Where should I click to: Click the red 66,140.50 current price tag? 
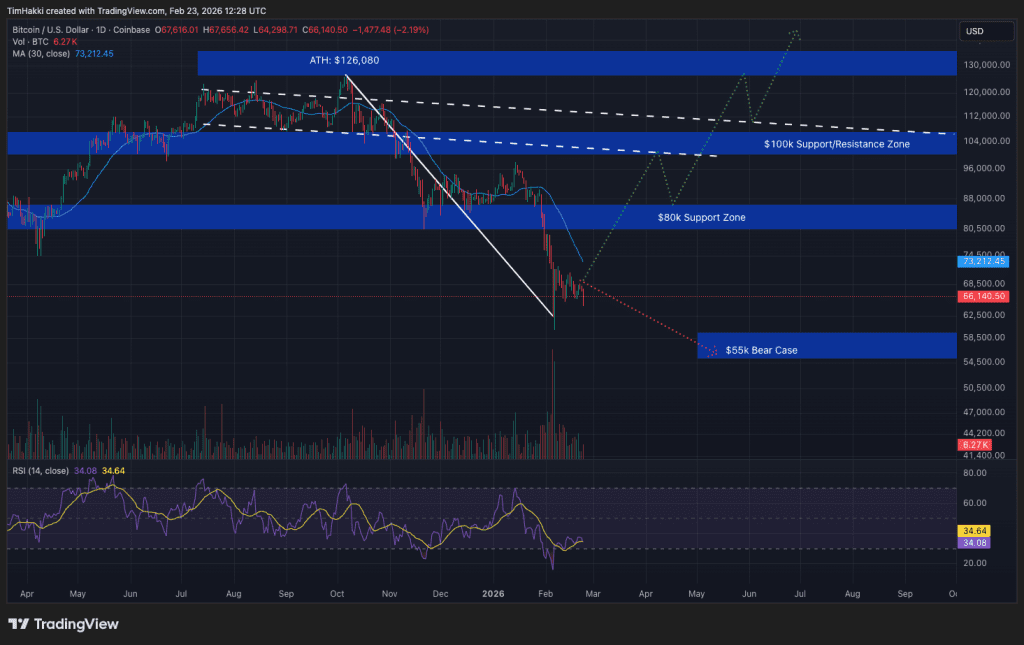pyautogui.click(x=984, y=297)
